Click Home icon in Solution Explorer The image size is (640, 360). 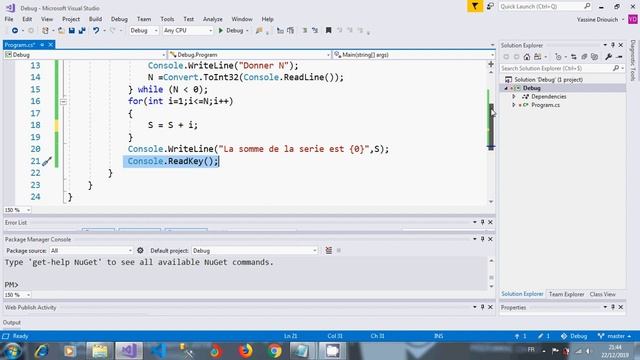coord(527,57)
